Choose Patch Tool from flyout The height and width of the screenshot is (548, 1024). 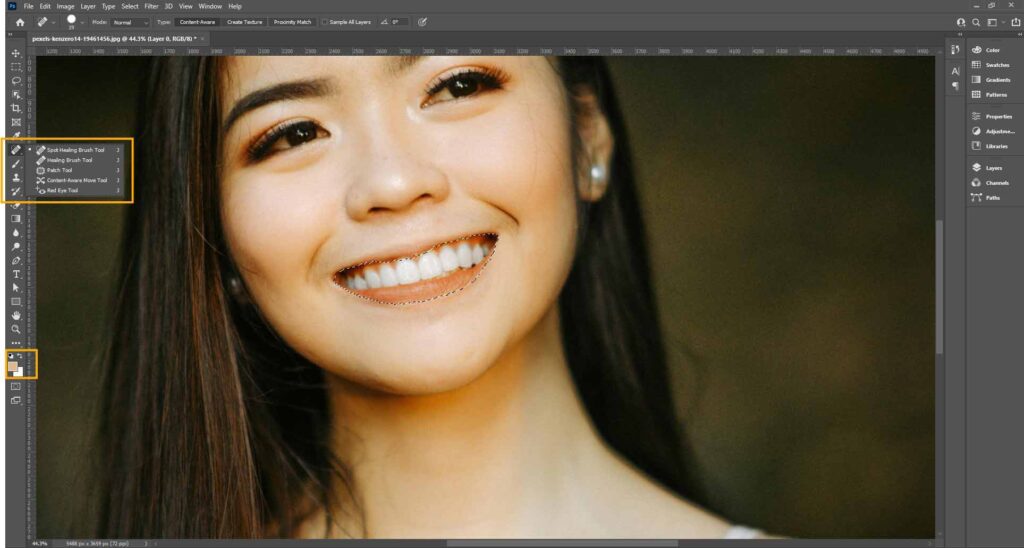(75, 170)
